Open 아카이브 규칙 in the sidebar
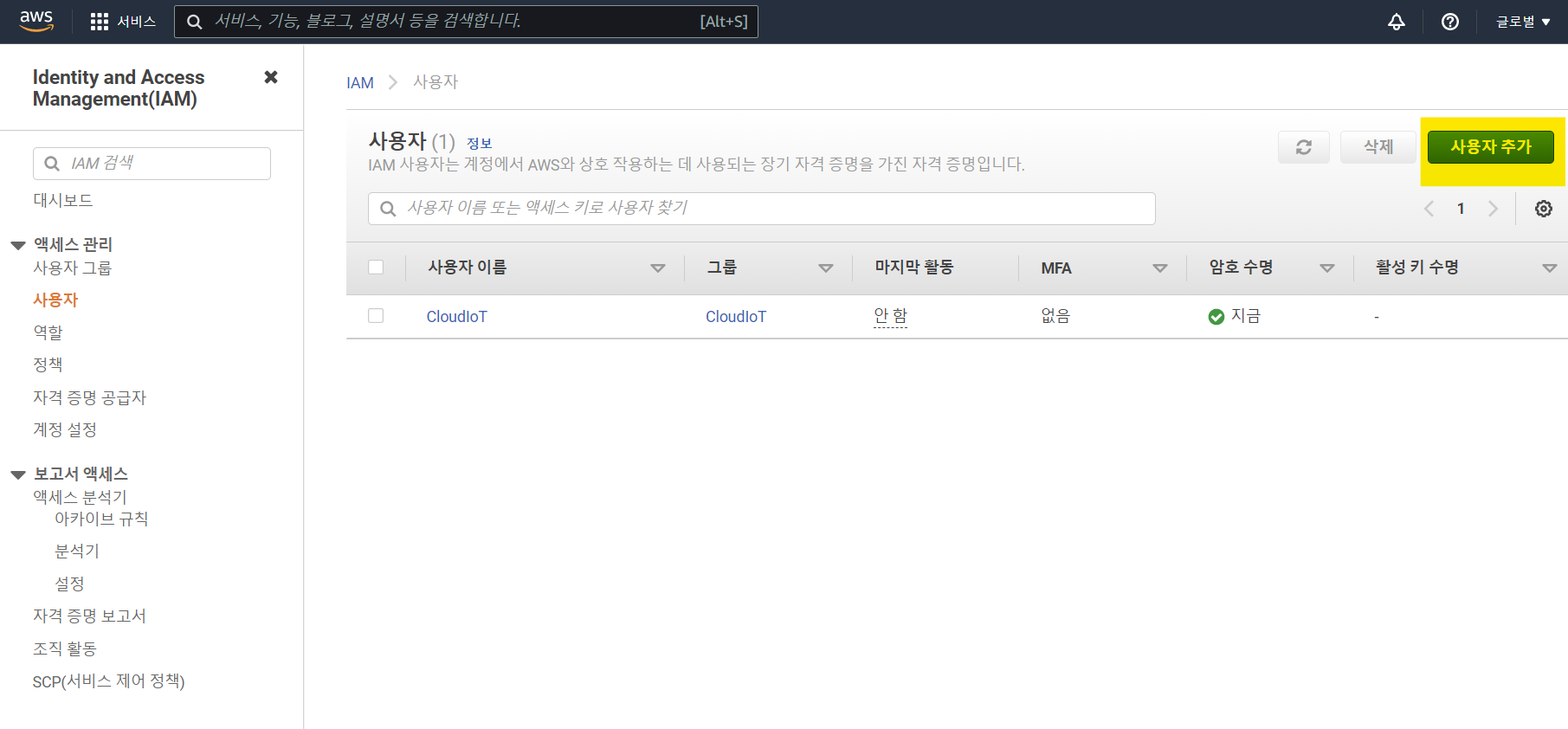Screen dimensions: 1568x729 pos(101,519)
